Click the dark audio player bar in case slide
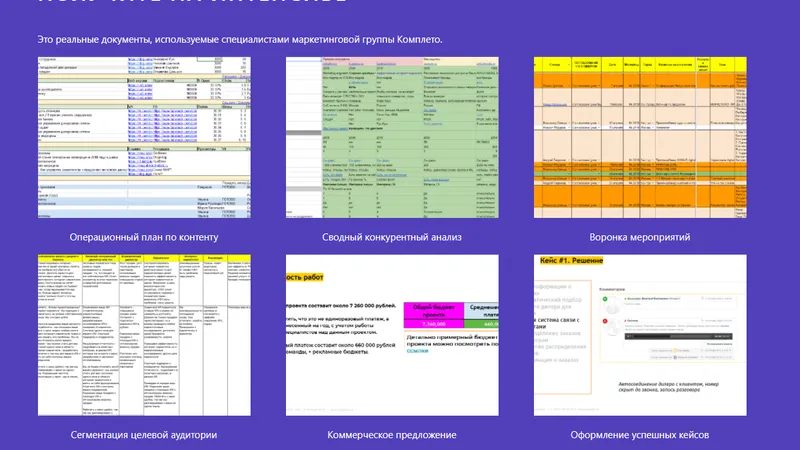 click(679, 336)
